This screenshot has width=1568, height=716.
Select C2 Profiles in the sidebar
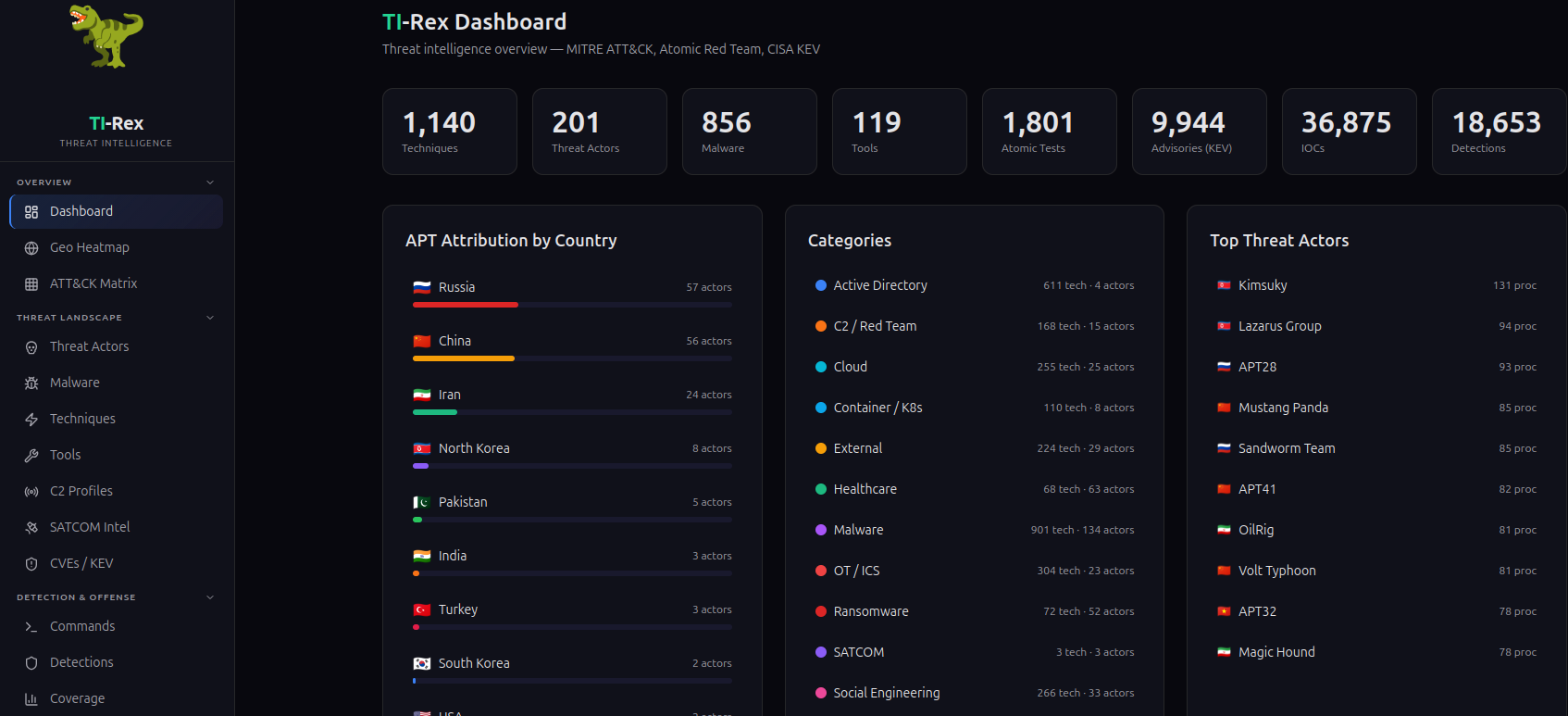click(117, 491)
